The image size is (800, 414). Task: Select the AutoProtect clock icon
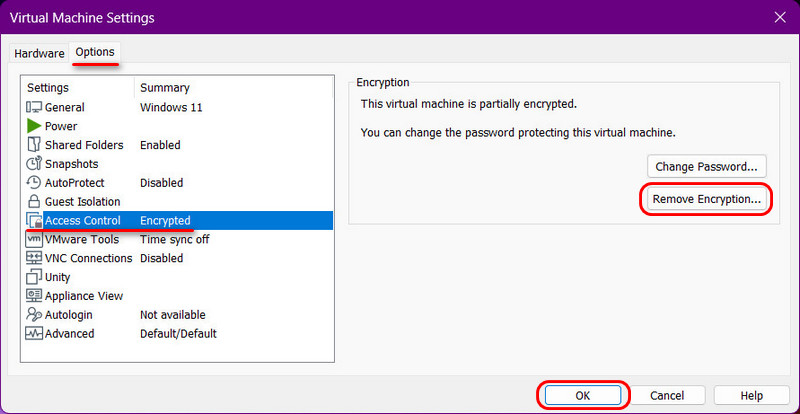[34, 183]
